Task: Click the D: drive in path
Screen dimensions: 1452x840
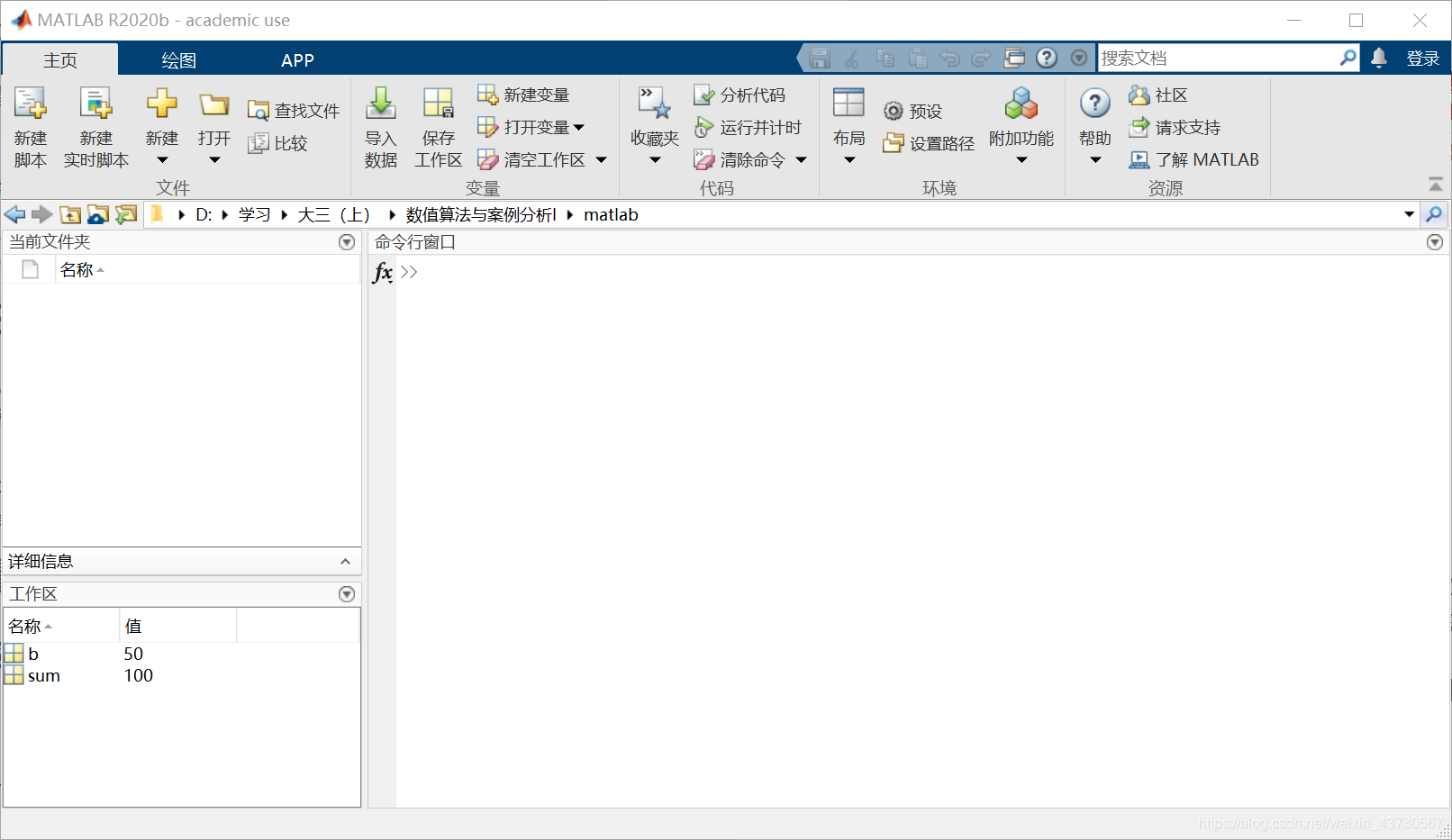Action: [x=204, y=214]
